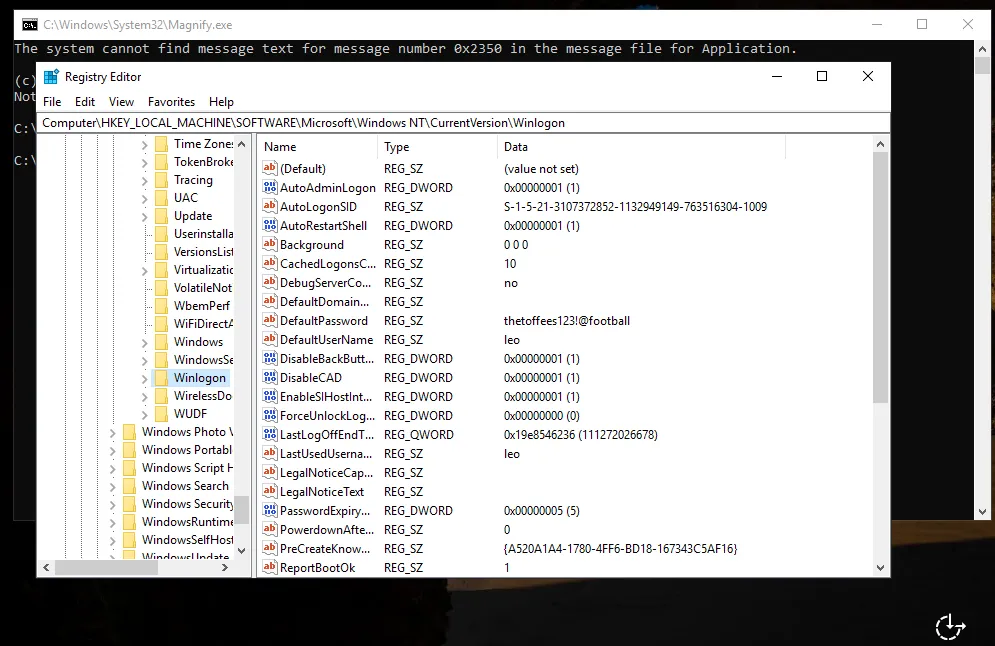Click scroll-down arrow of values list
Viewport: 995px width, 646px height.
[880, 568]
